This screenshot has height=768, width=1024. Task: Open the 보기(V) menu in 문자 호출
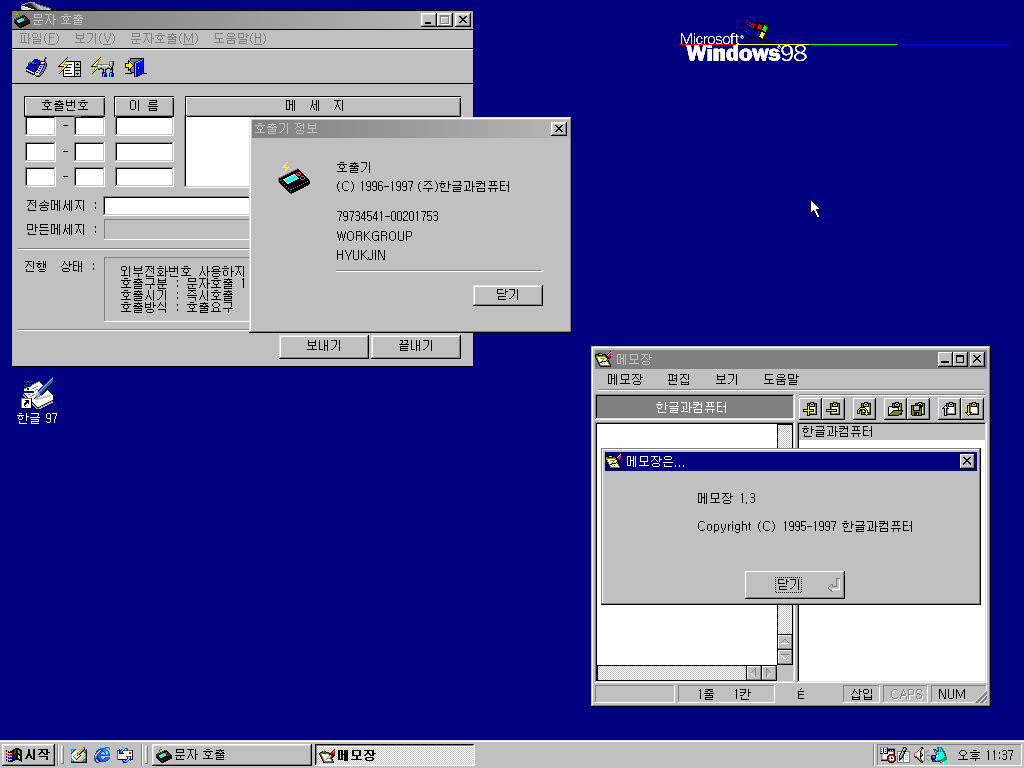(94, 39)
